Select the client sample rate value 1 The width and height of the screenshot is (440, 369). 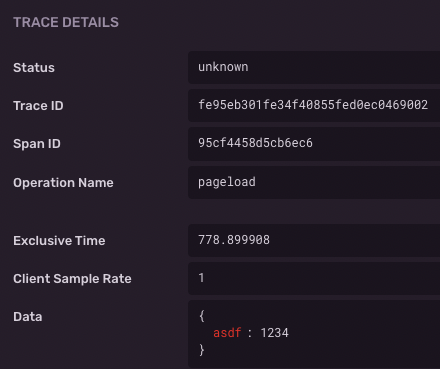pyautogui.click(x=201, y=278)
